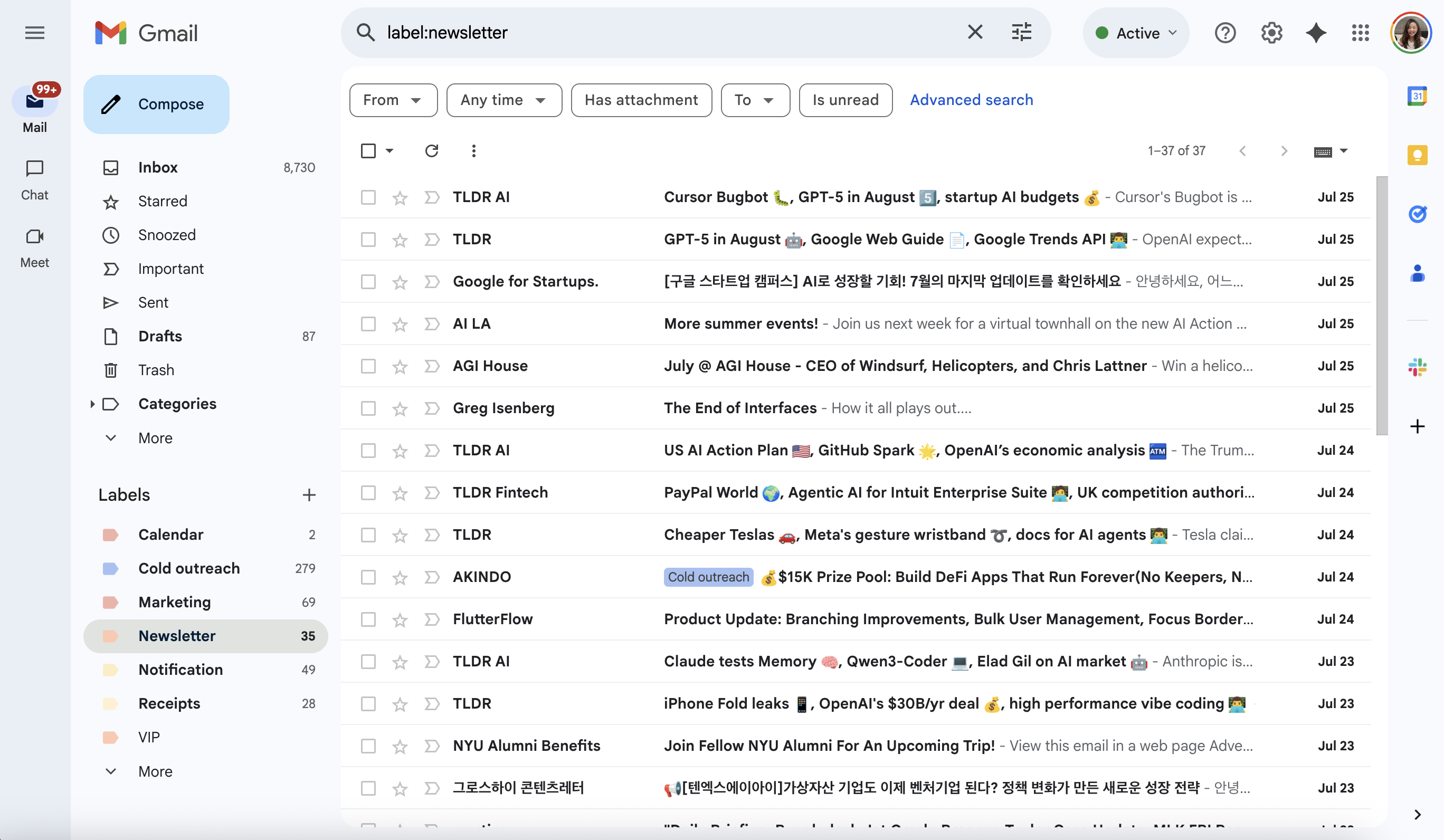
Task: Go to Meet in the left rail
Action: [x=35, y=247]
